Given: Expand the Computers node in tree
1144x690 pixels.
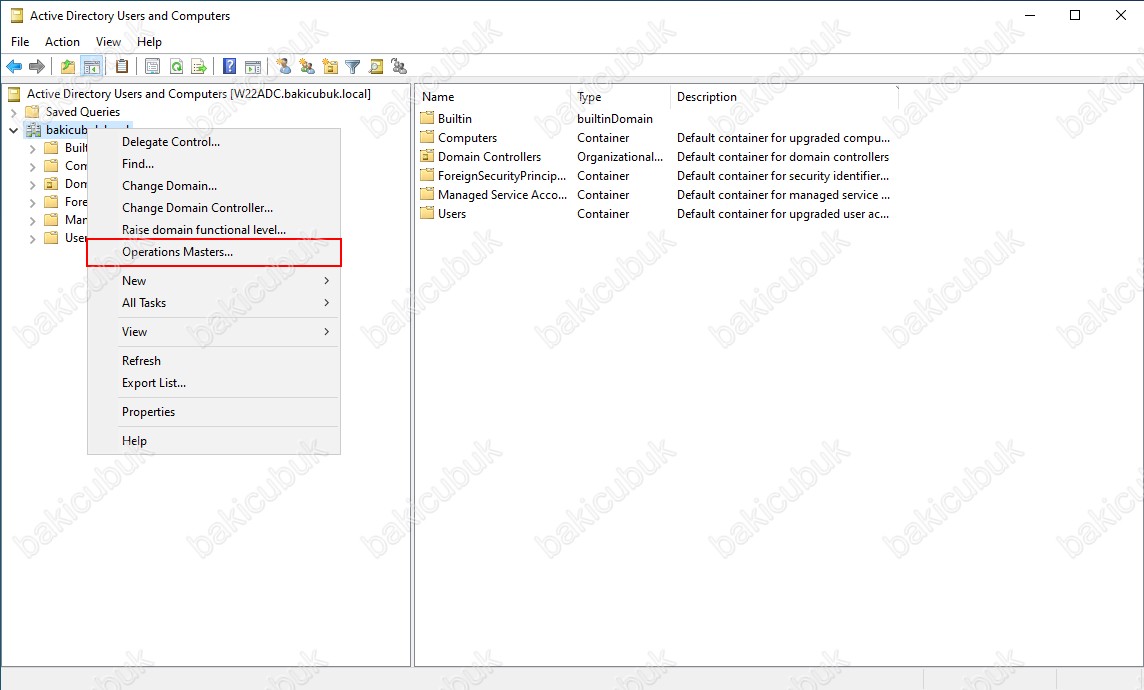Looking at the screenshot, I should click(x=32, y=166).
